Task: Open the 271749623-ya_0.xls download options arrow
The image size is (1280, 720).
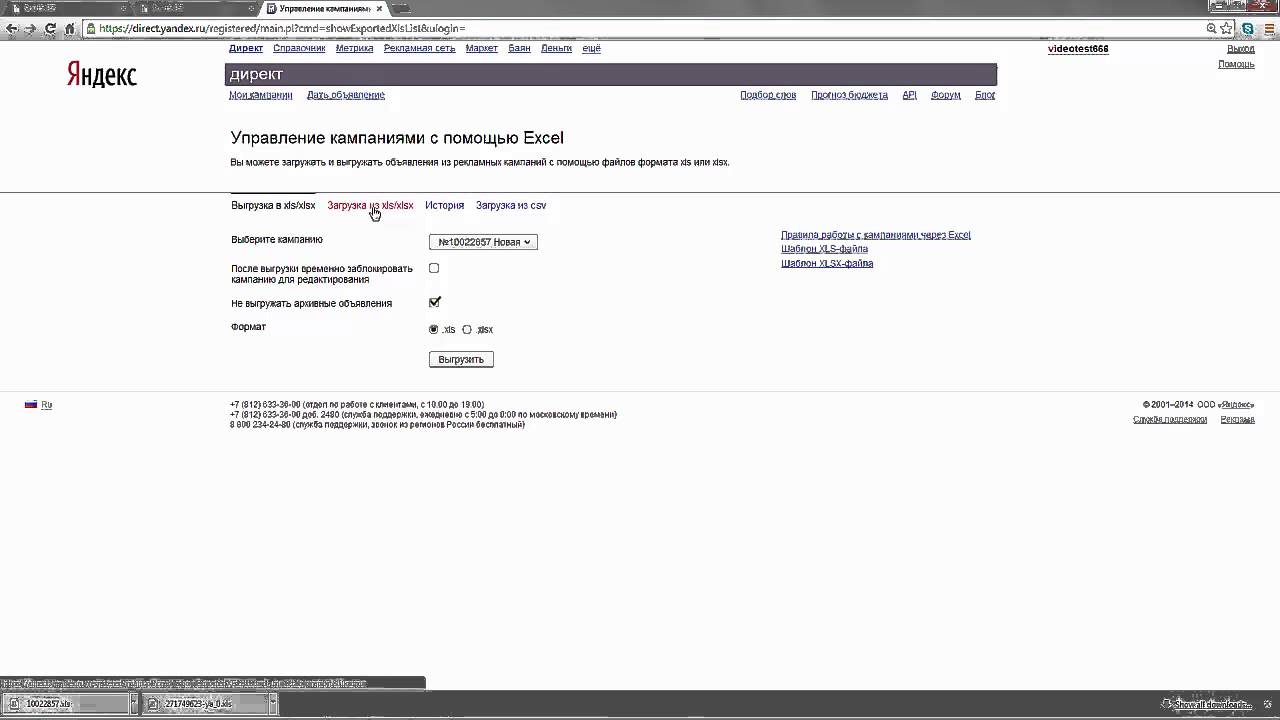Action: (x=271, y=704)
